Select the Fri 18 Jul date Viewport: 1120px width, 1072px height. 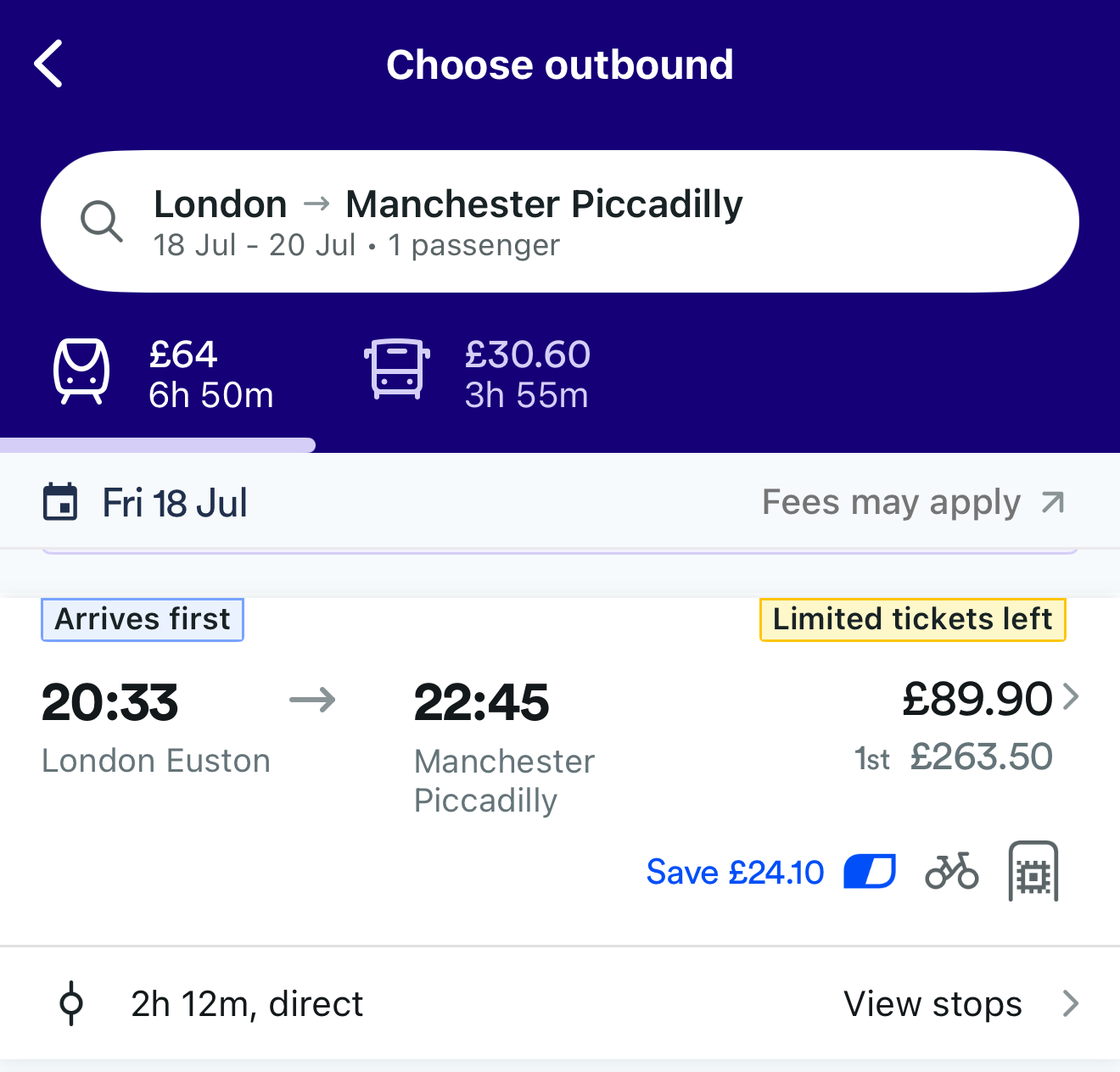click(175, 503)
